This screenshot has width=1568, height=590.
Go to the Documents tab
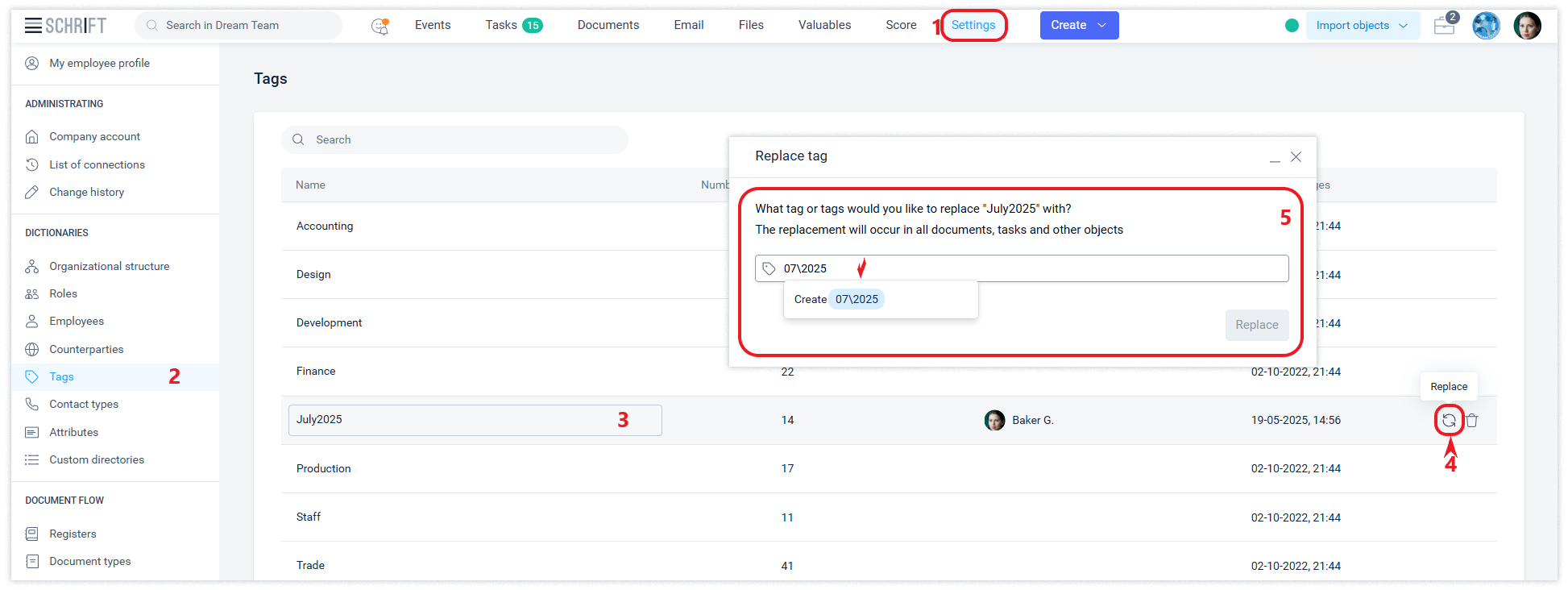tap(608, 25)
